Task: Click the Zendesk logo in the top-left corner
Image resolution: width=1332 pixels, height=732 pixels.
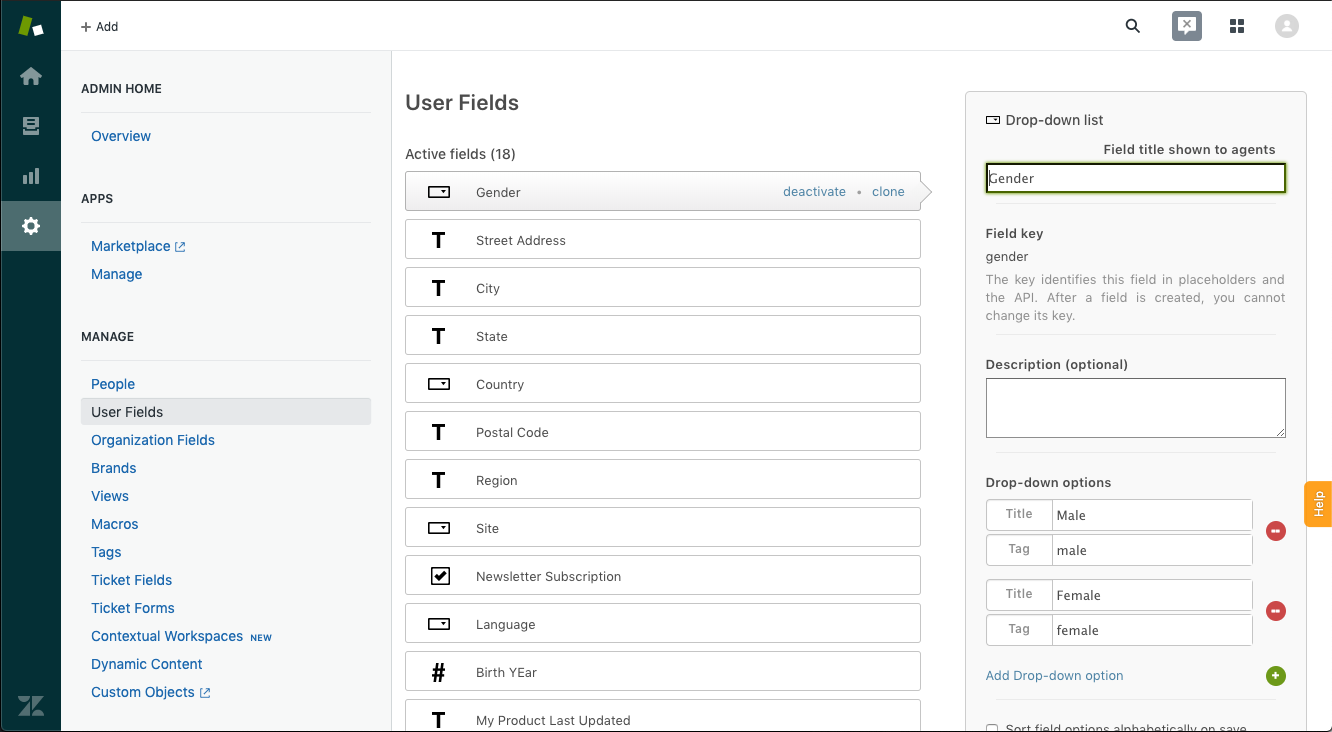Action: [x=30, y=25]
